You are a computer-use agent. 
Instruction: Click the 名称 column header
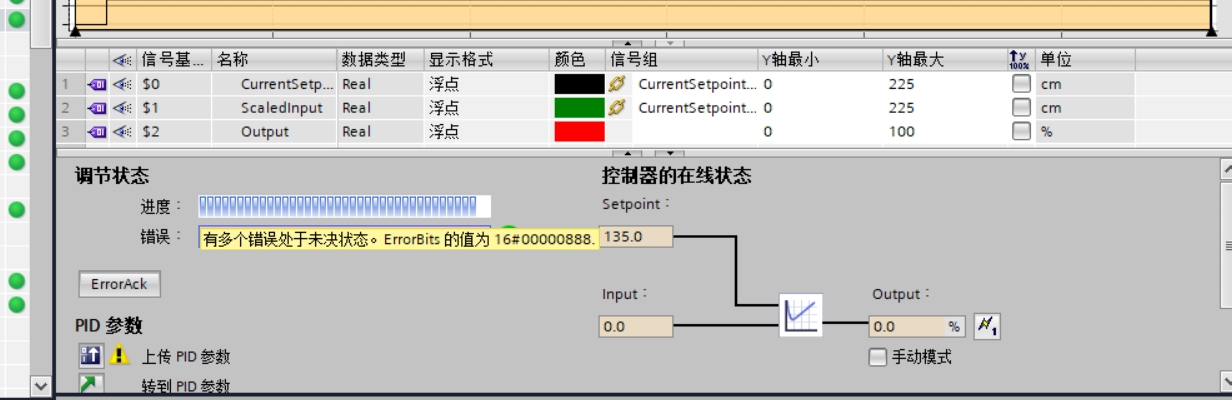tap(232, 60)
